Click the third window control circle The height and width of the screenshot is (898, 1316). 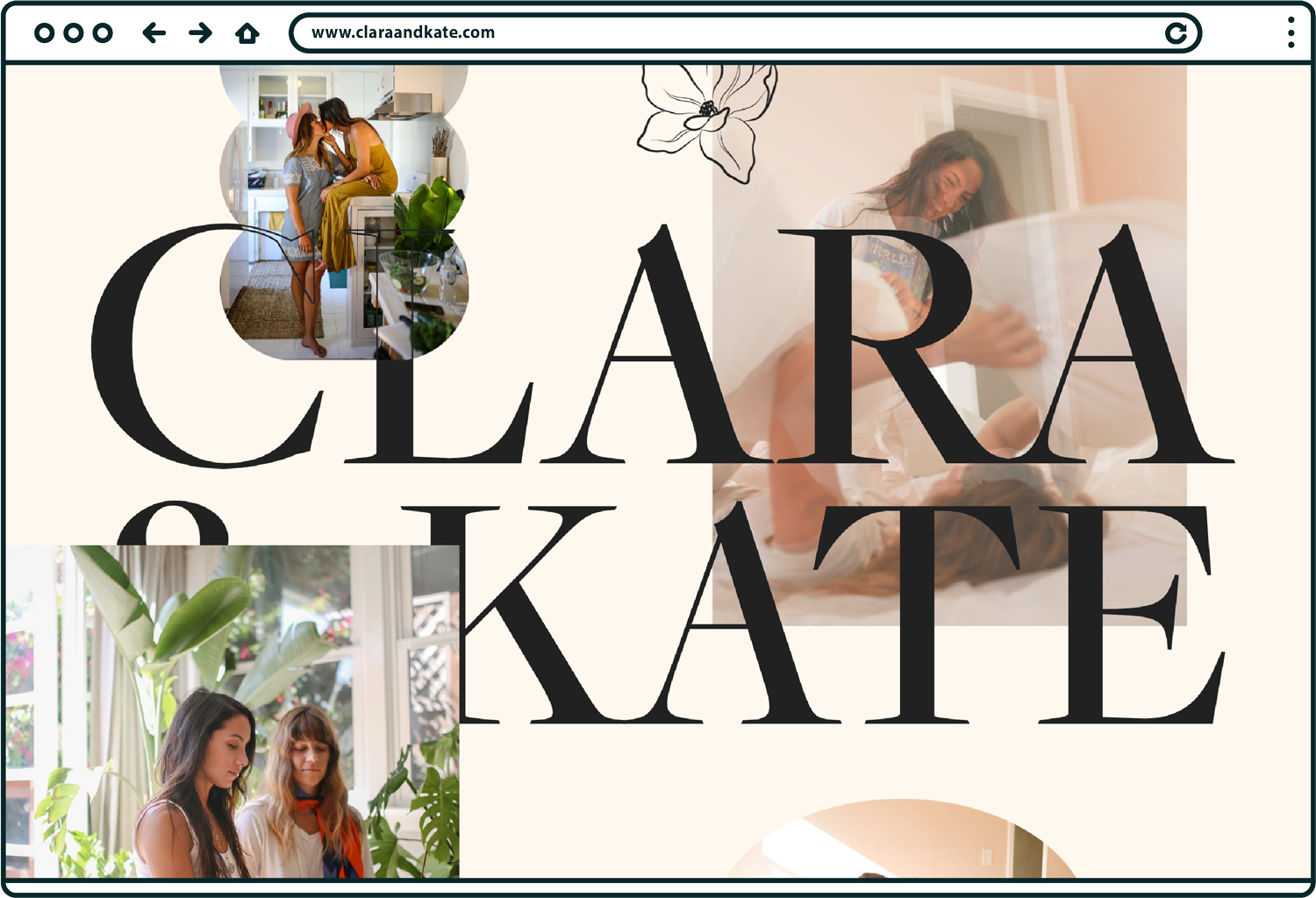pos(103,33)
